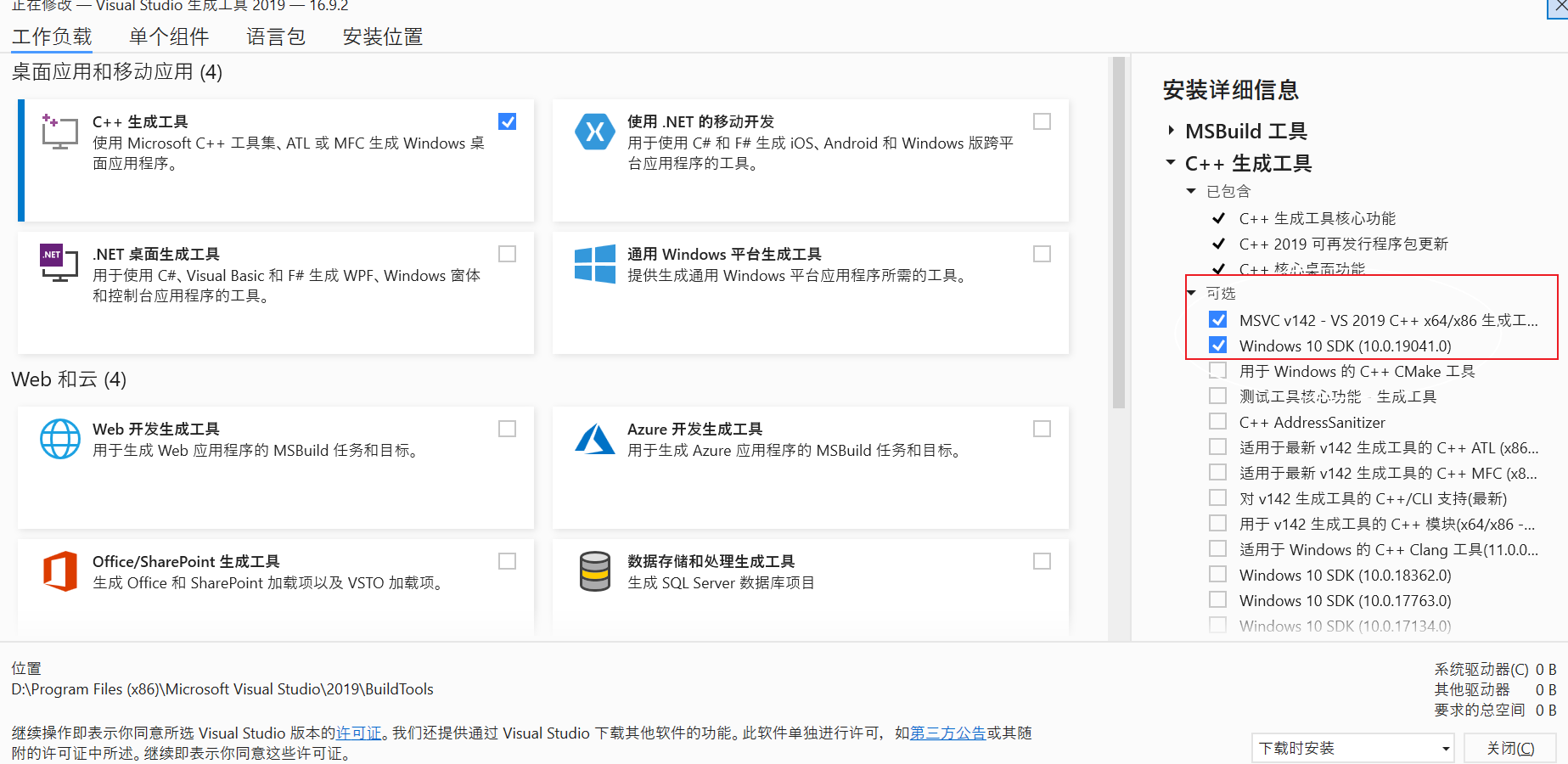Collapse the C++ 生成工具 details section
Image resolution: width=1568 pixels, height=764 pixels.
tap(1171, 162)
